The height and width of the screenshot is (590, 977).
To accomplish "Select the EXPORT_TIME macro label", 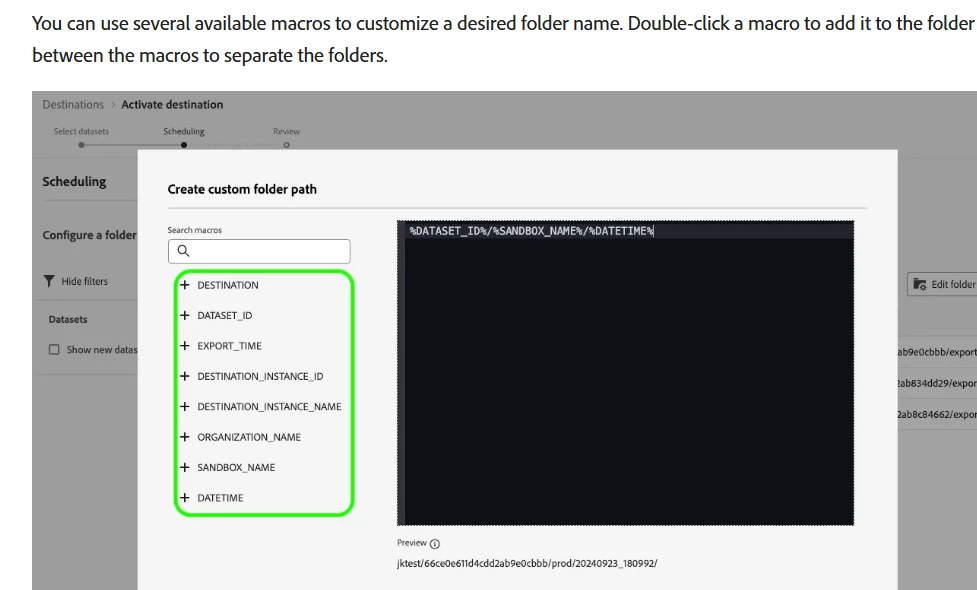I will click(x=229, y=346).
